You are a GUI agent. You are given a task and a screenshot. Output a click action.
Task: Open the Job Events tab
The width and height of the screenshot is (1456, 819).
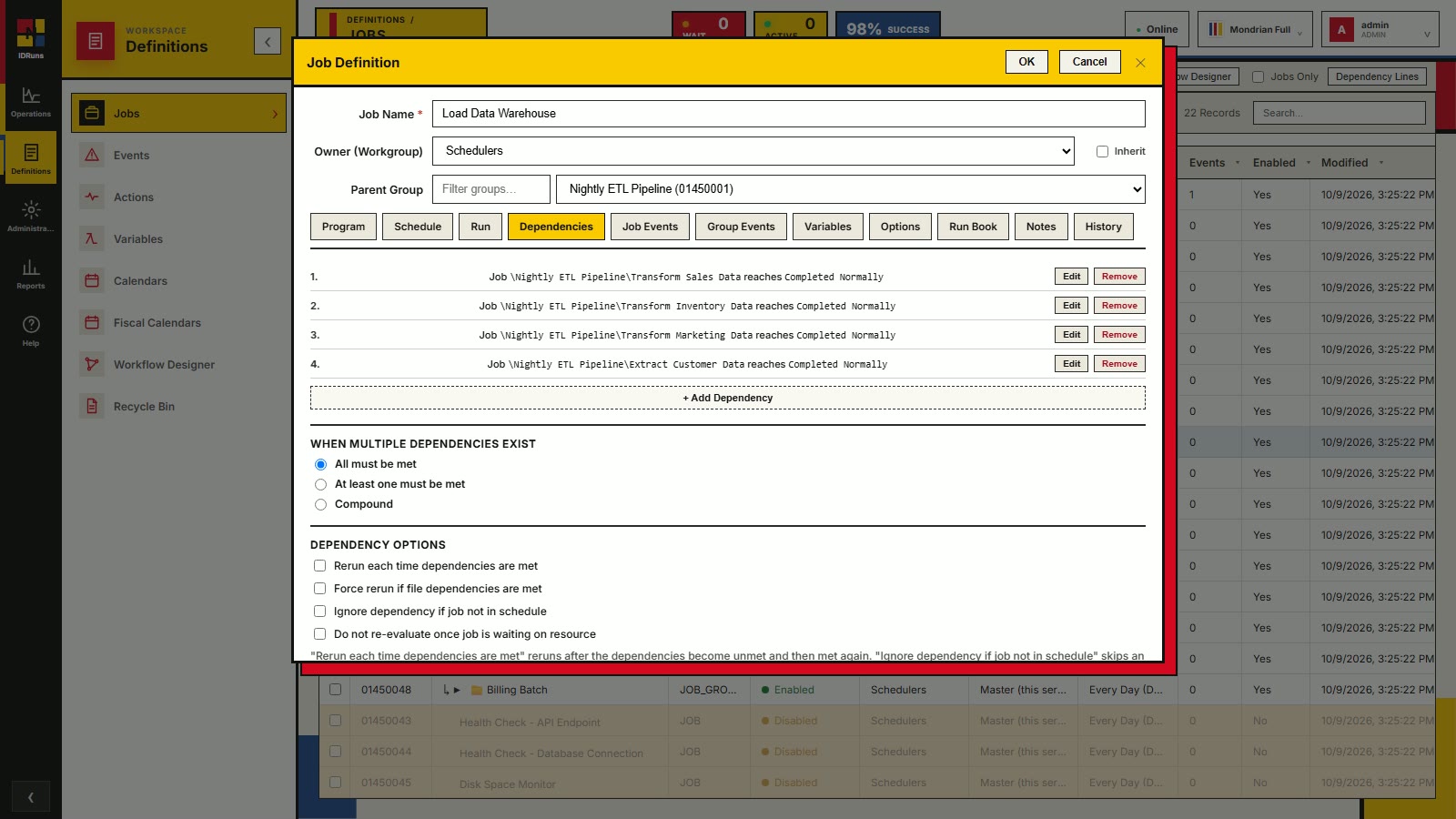(650, 227)
